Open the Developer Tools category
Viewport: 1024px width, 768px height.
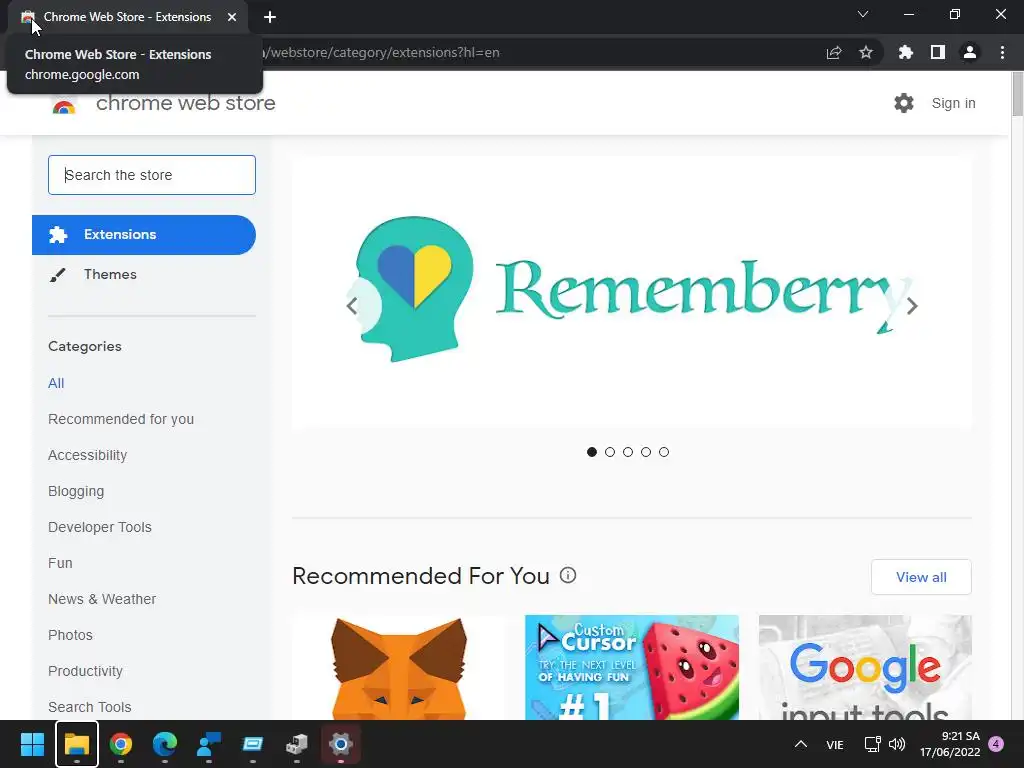[x=100, y=527]
